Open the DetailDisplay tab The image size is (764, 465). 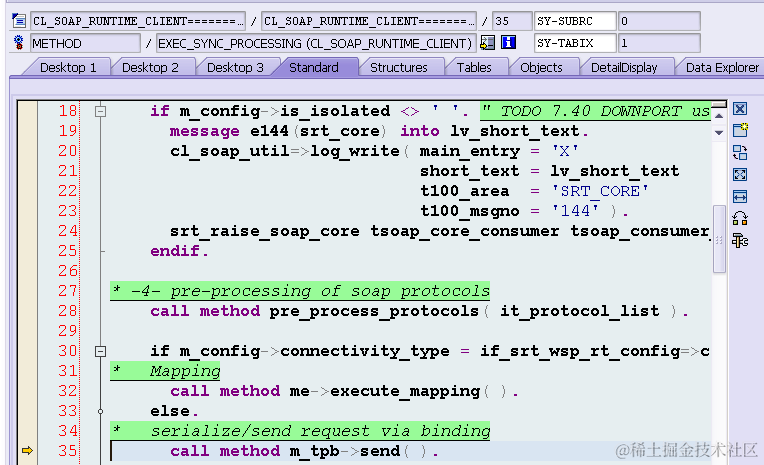pyautogui.click(x=624, y=67)
